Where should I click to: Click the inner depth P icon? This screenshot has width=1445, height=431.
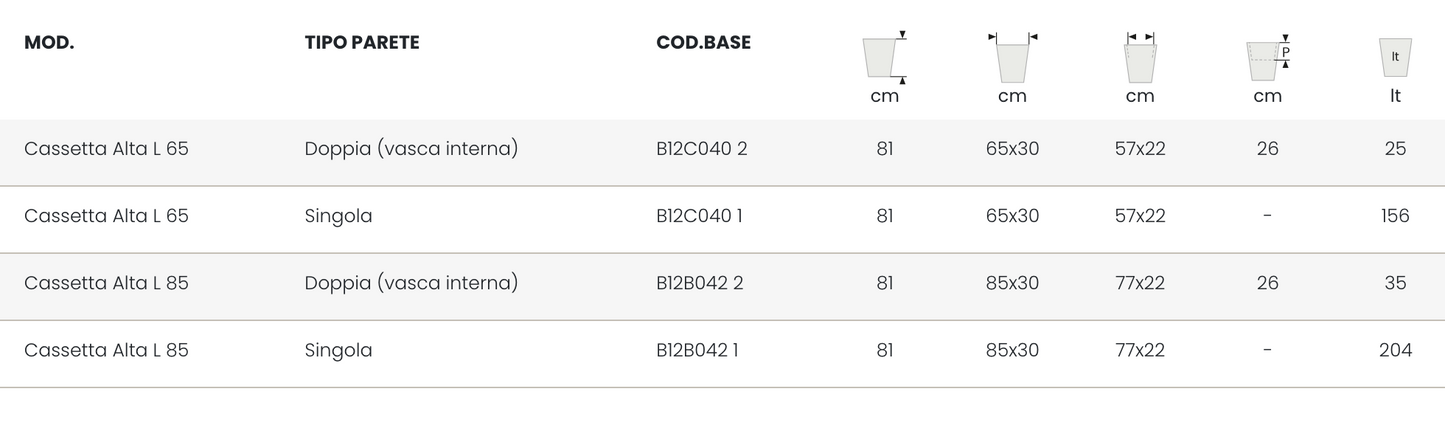[x=1267, y=60]
